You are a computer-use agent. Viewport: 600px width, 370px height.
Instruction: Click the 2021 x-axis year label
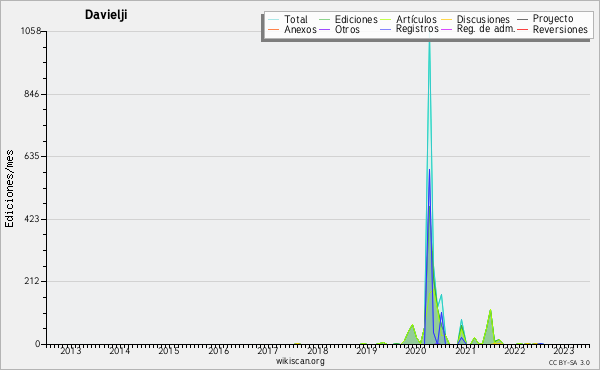click(465, 351)
